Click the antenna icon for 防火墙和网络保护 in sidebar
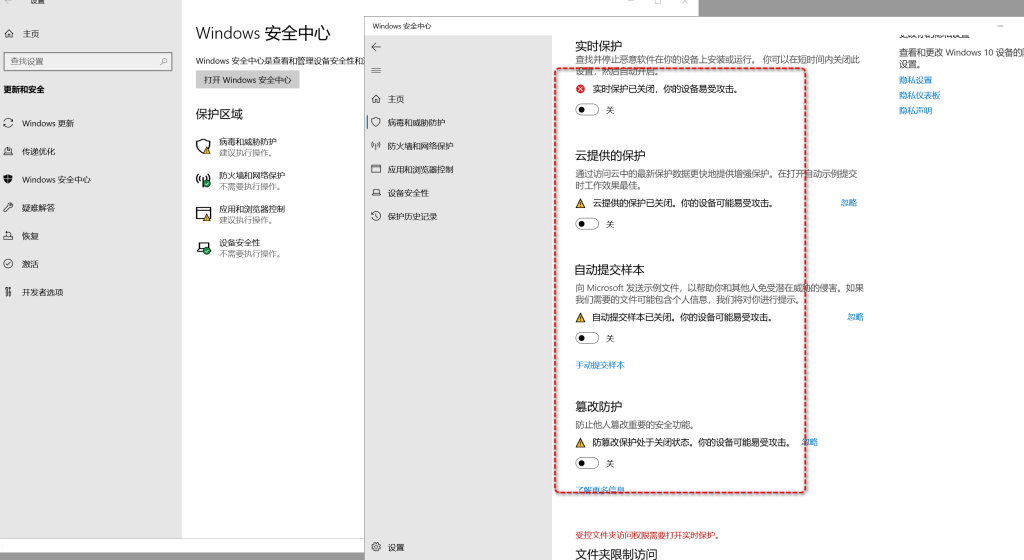The height and width of the screenshot is (560, 1024). (376, 146)
